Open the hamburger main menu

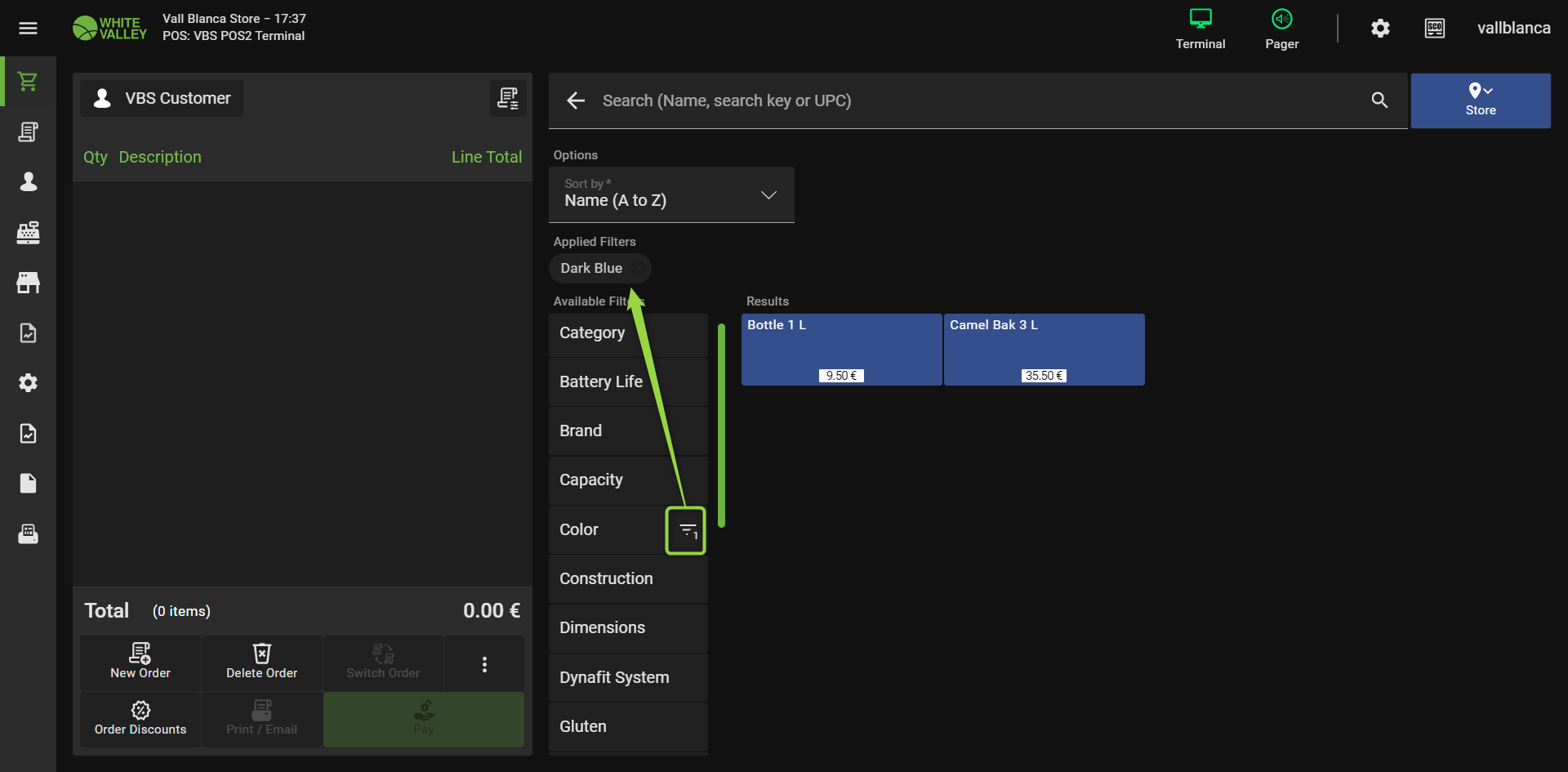tap(28, 29)
